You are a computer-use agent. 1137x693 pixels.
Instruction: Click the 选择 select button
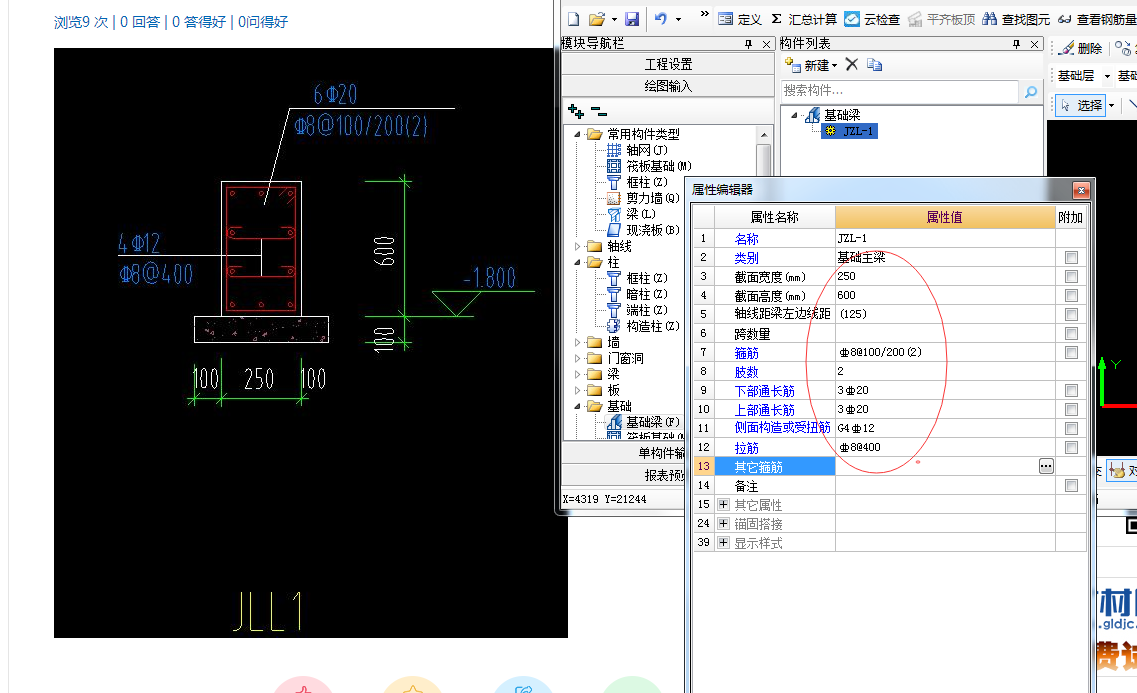point(1080,105)
